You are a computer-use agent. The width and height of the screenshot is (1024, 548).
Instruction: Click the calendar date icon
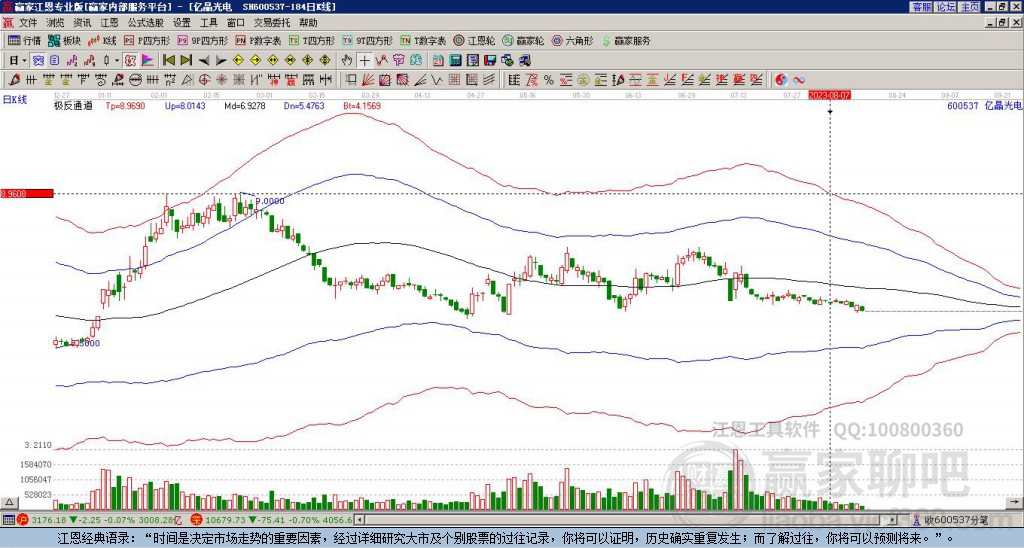click(x=438, y=60)
